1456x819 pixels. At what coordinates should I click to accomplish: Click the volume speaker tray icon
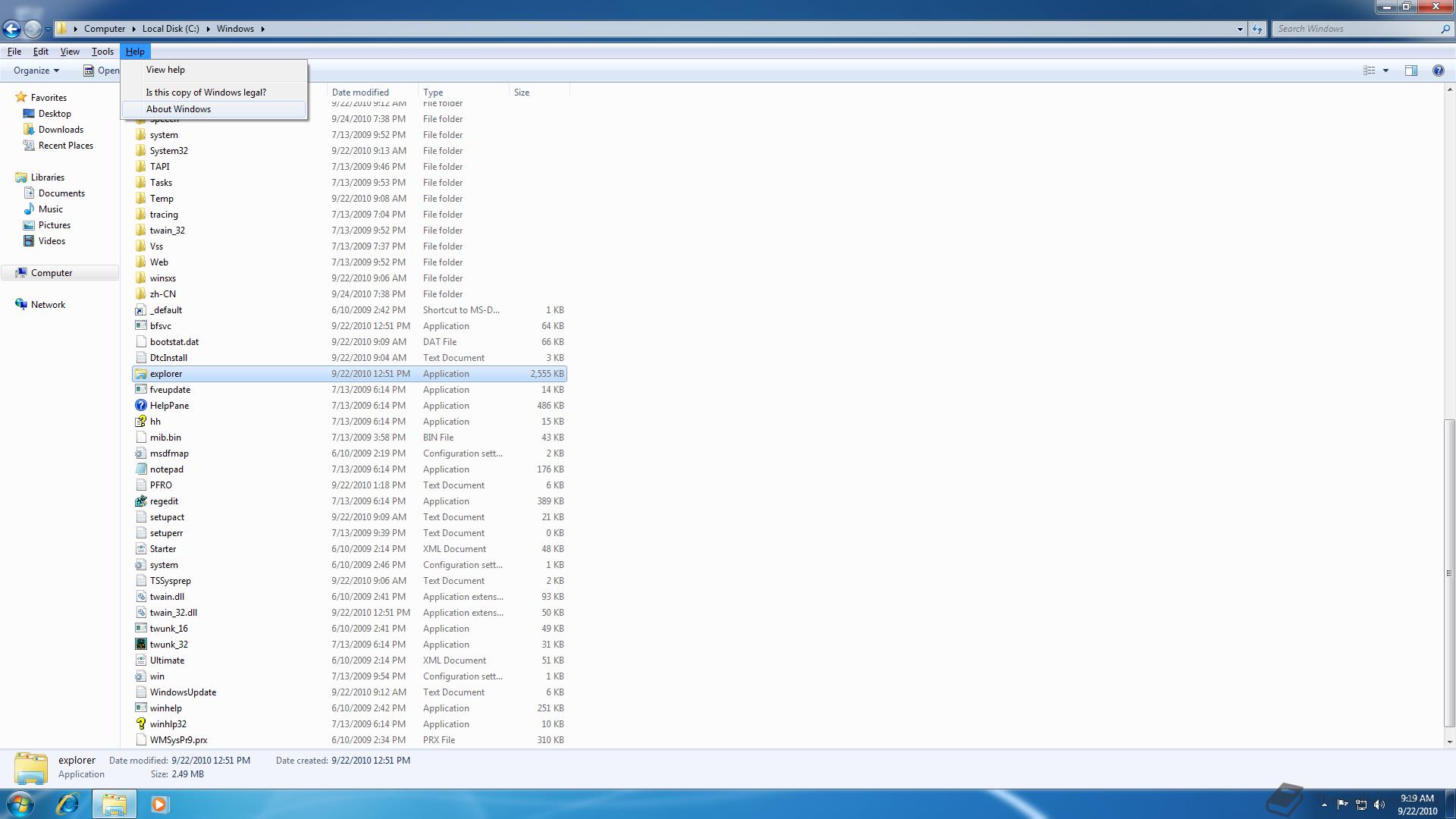(1379, 805)
